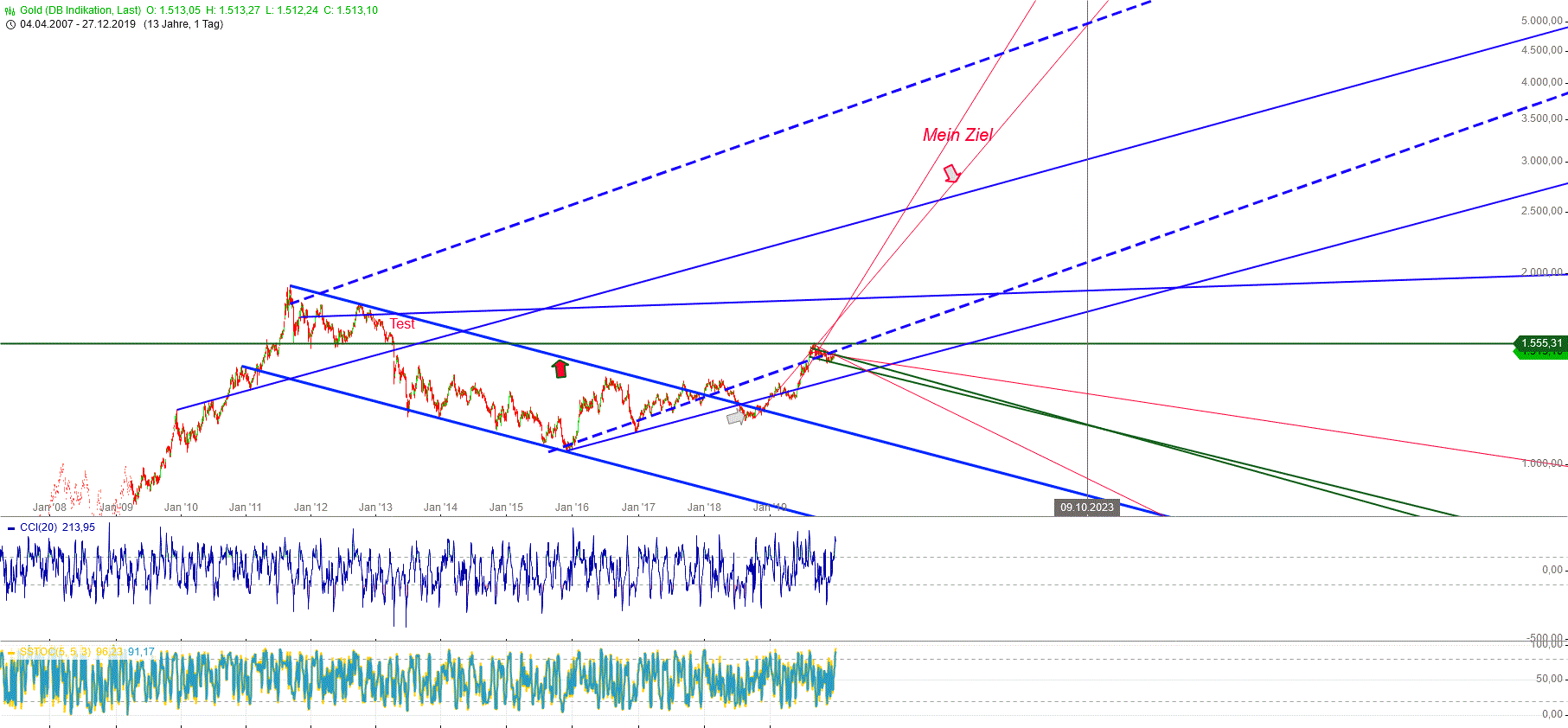This screenshot has width=1568, height=728.
Task: Click the clock icon before date range
Action: point(10,24)
